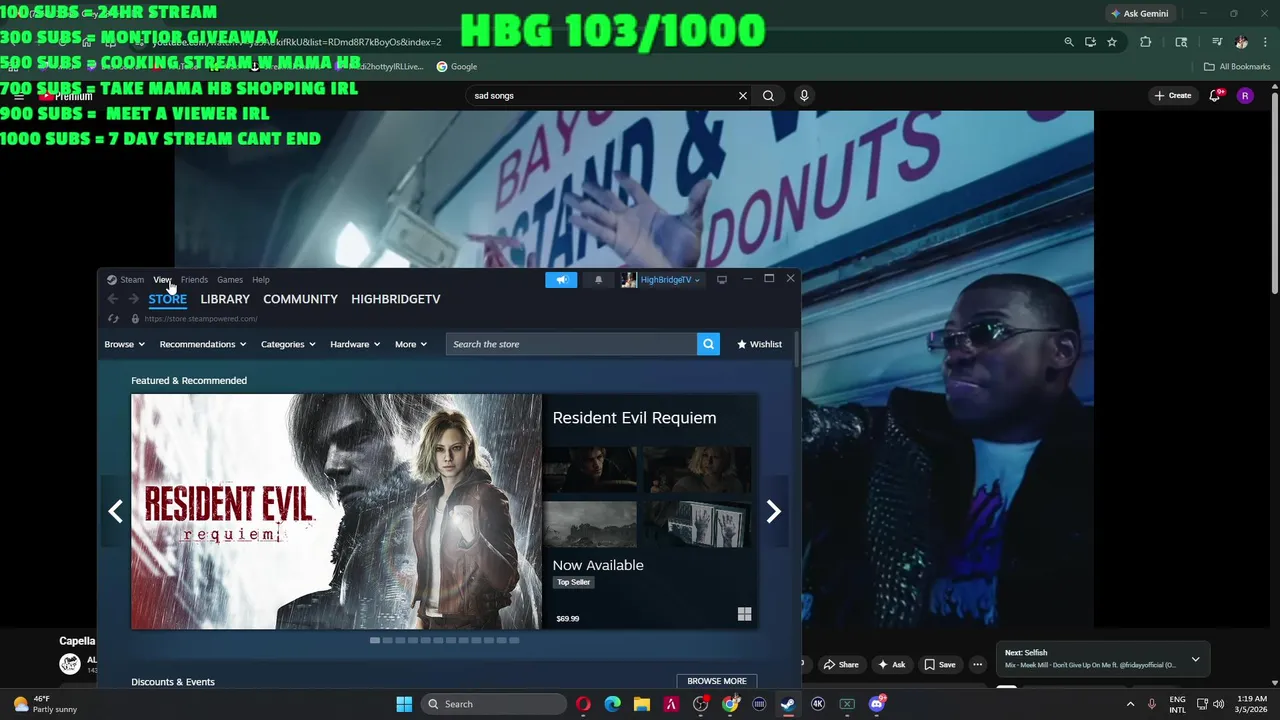Viewport: 1280px width, 720px height.
Task: Open Chrome zoom magnifier icon in address bar
Action: click(x=1069, y=42)
